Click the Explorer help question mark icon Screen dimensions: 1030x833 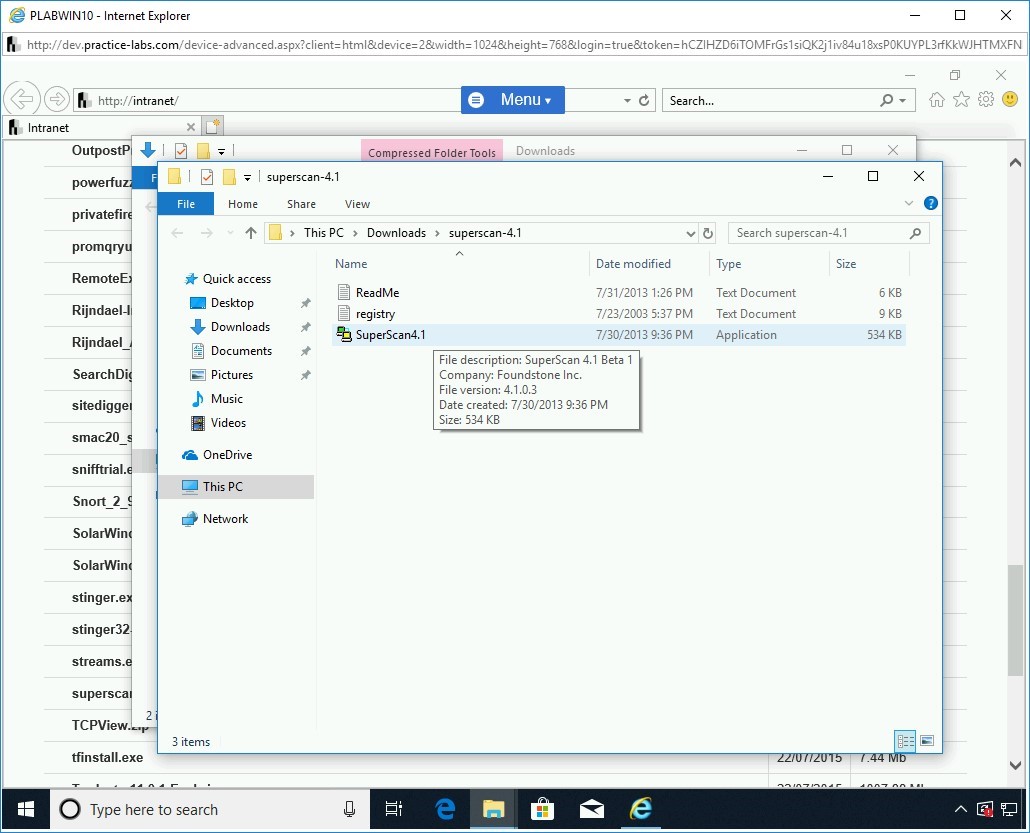[930, 203]
